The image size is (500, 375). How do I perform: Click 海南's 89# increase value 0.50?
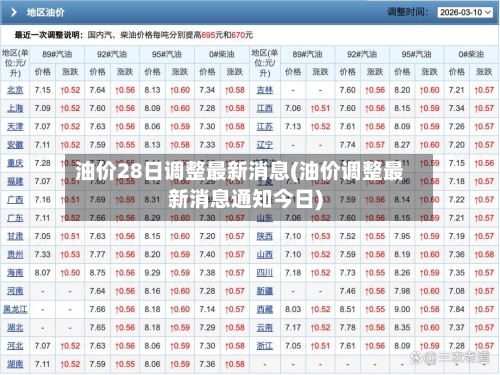pyautogui.click(x=70, y=273)
